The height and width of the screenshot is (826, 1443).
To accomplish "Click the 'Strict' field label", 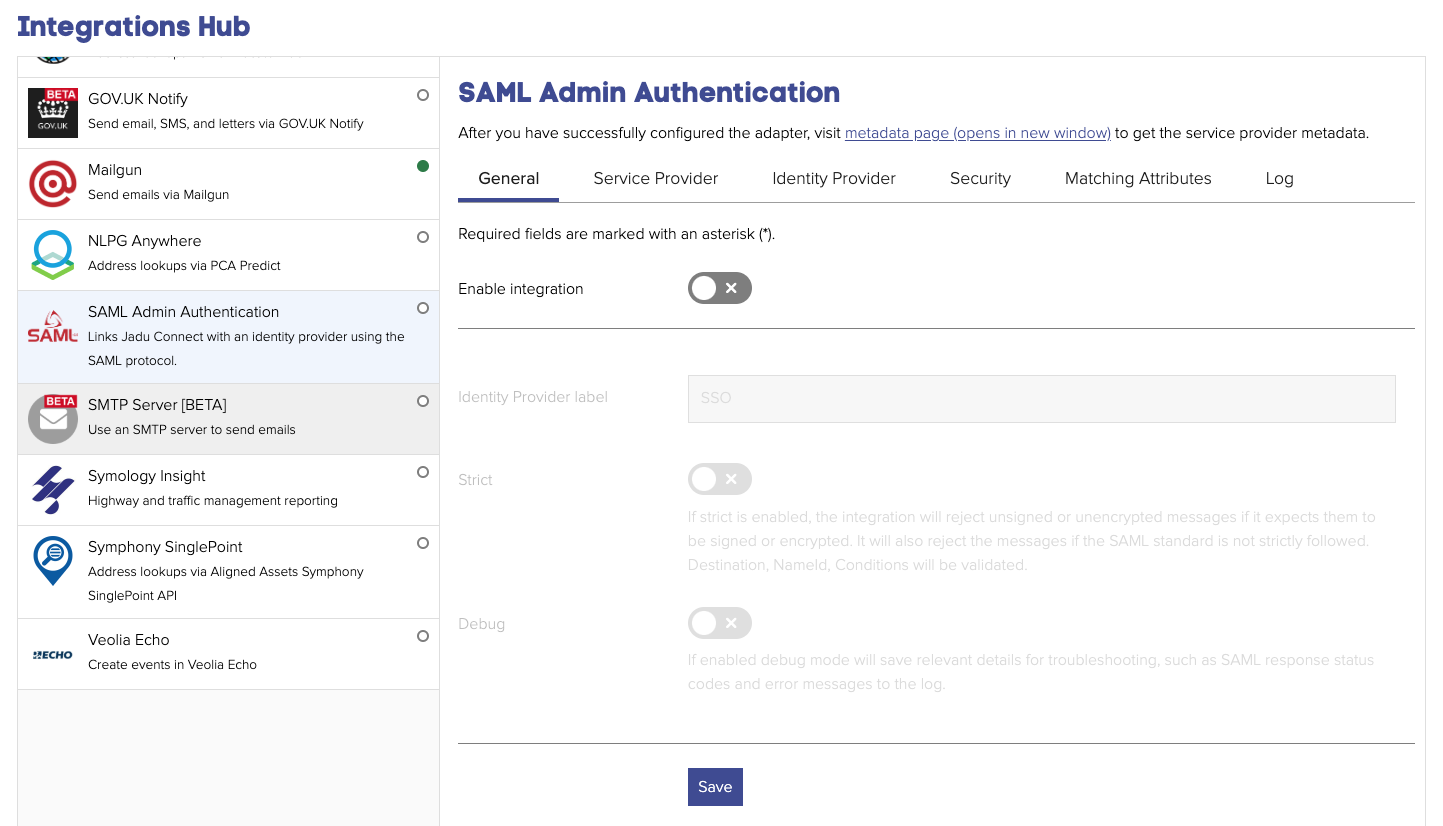I will click(x=475, y=480).
